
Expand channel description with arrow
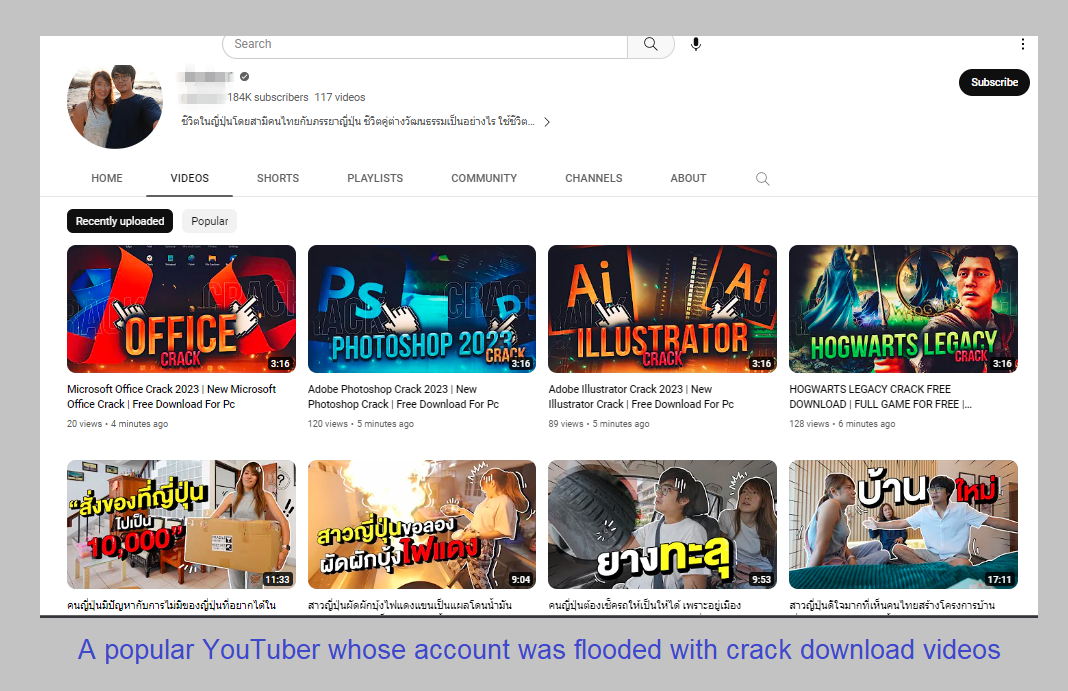coord(546,122)
